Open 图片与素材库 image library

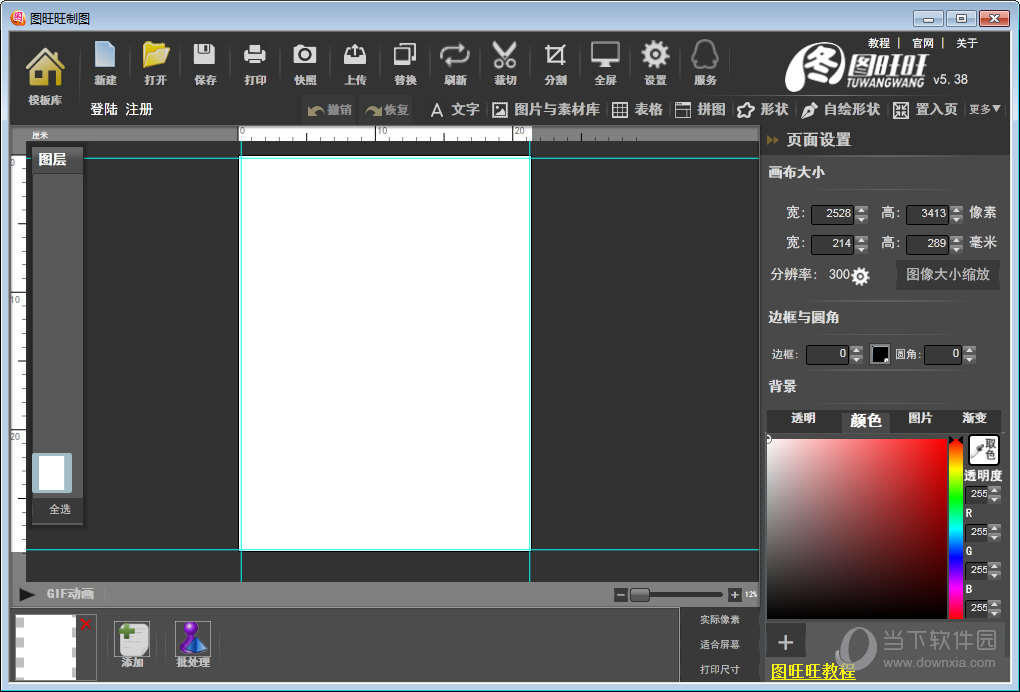546,110
